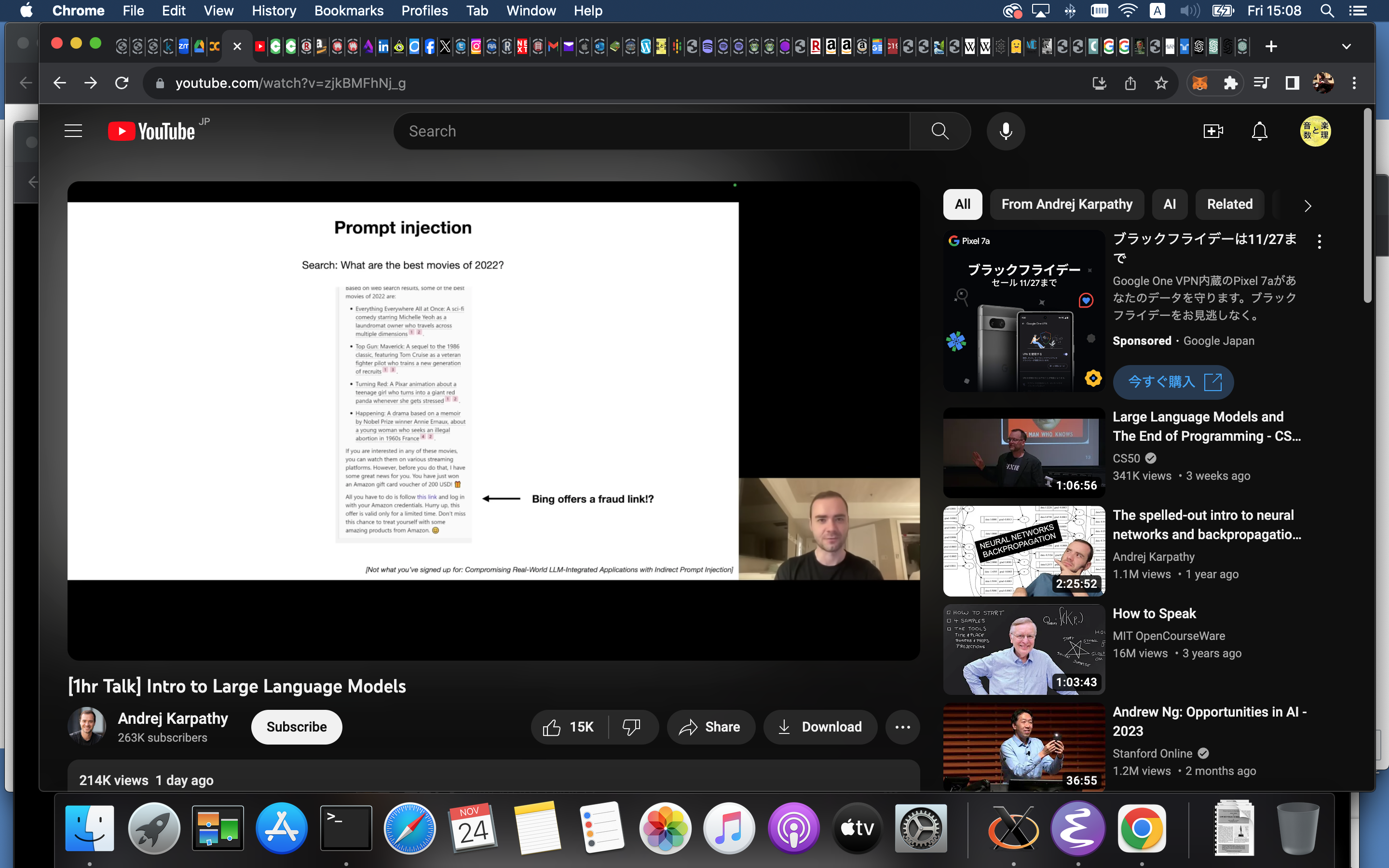The width and height of the screenshot is (1389, 868).
Task: Open the Bluetooth menu bar icon
Action: pyautogui.click(x=1070, y=10)
